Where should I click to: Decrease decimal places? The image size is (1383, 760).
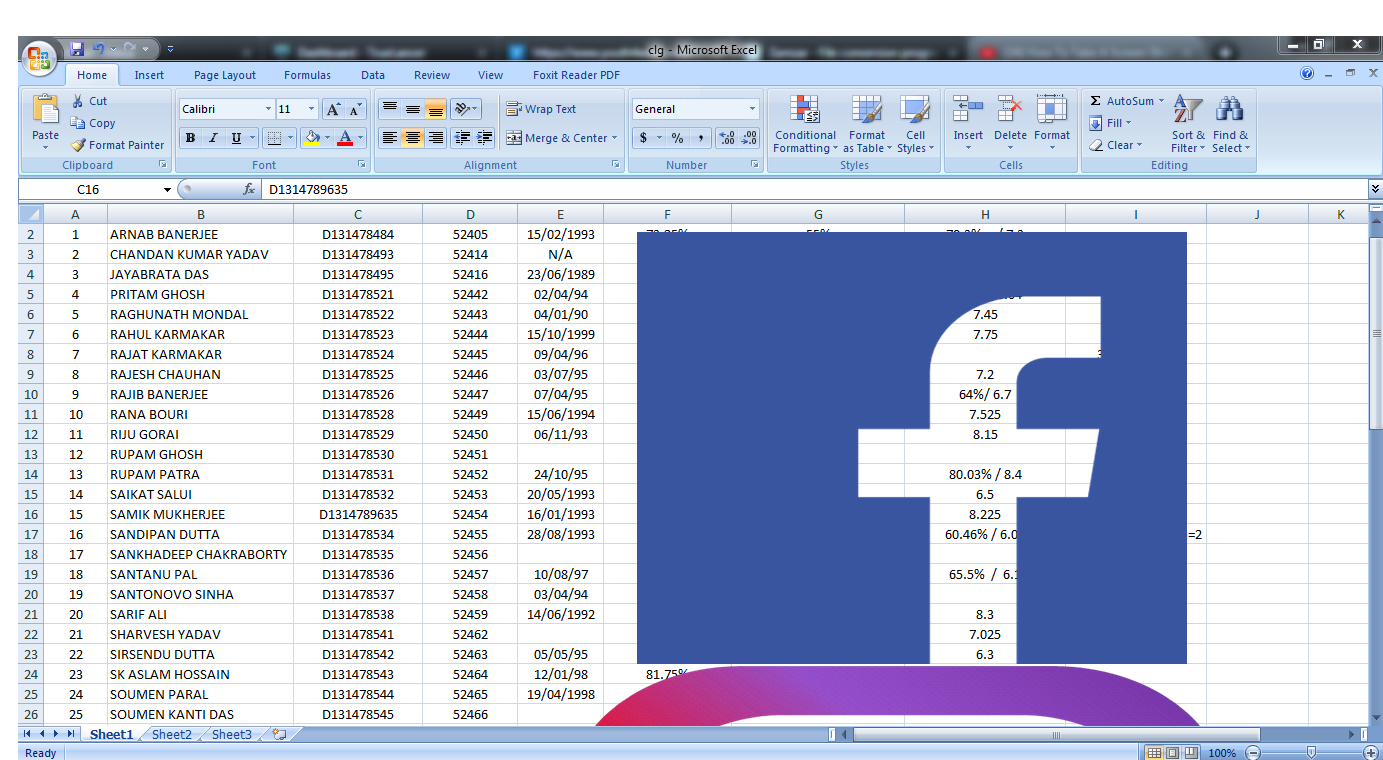coord(749,138)
